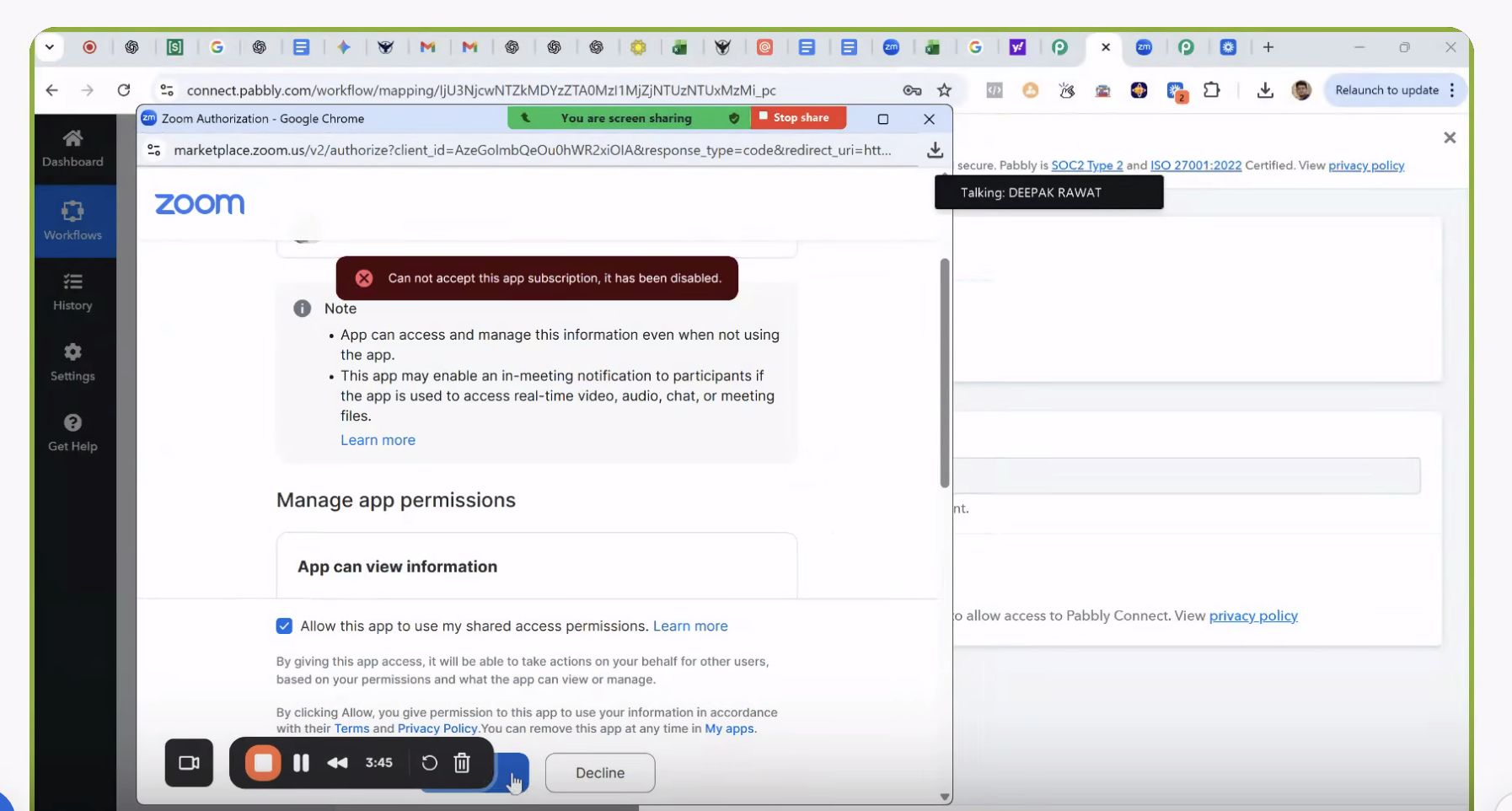
Task: Stop the screen recording
Action: tap(263, 763)
